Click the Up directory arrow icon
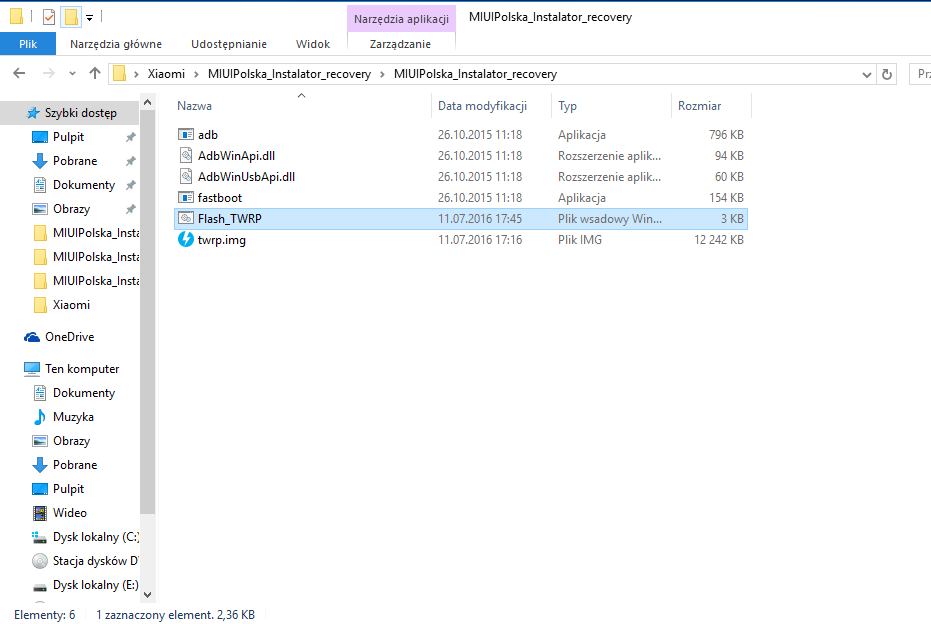The width and height of the screenshot is (931, 624). coord(95,74)
